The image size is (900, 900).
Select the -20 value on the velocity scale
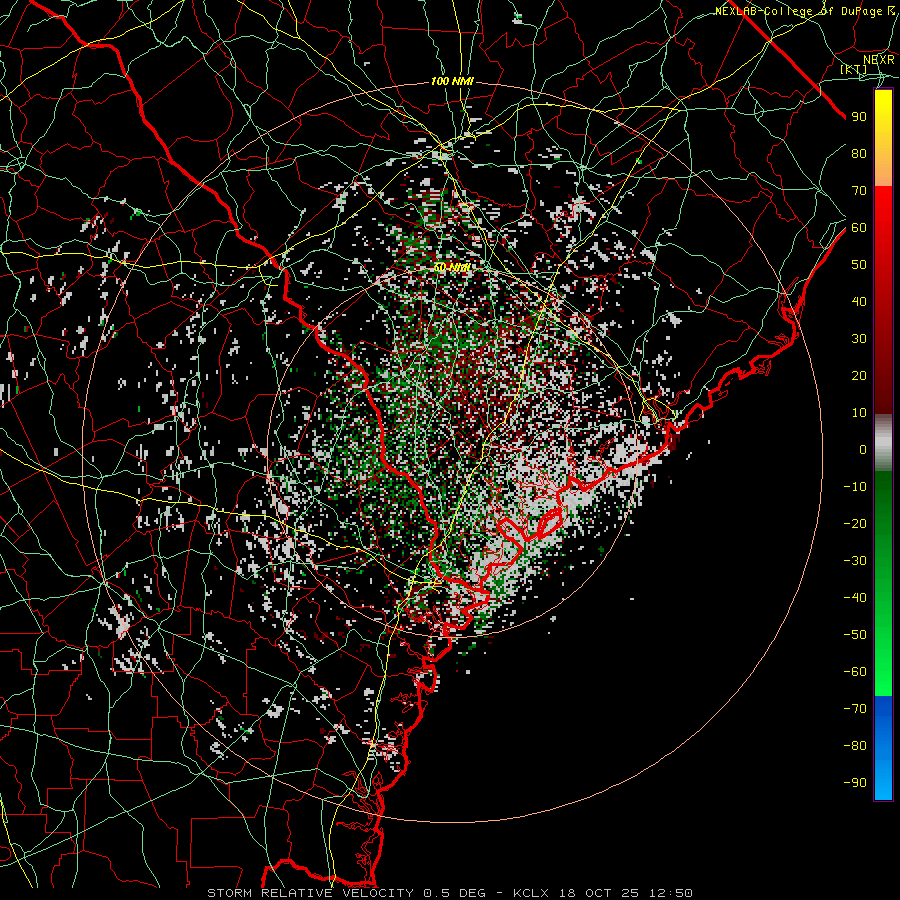click(855, 523)
